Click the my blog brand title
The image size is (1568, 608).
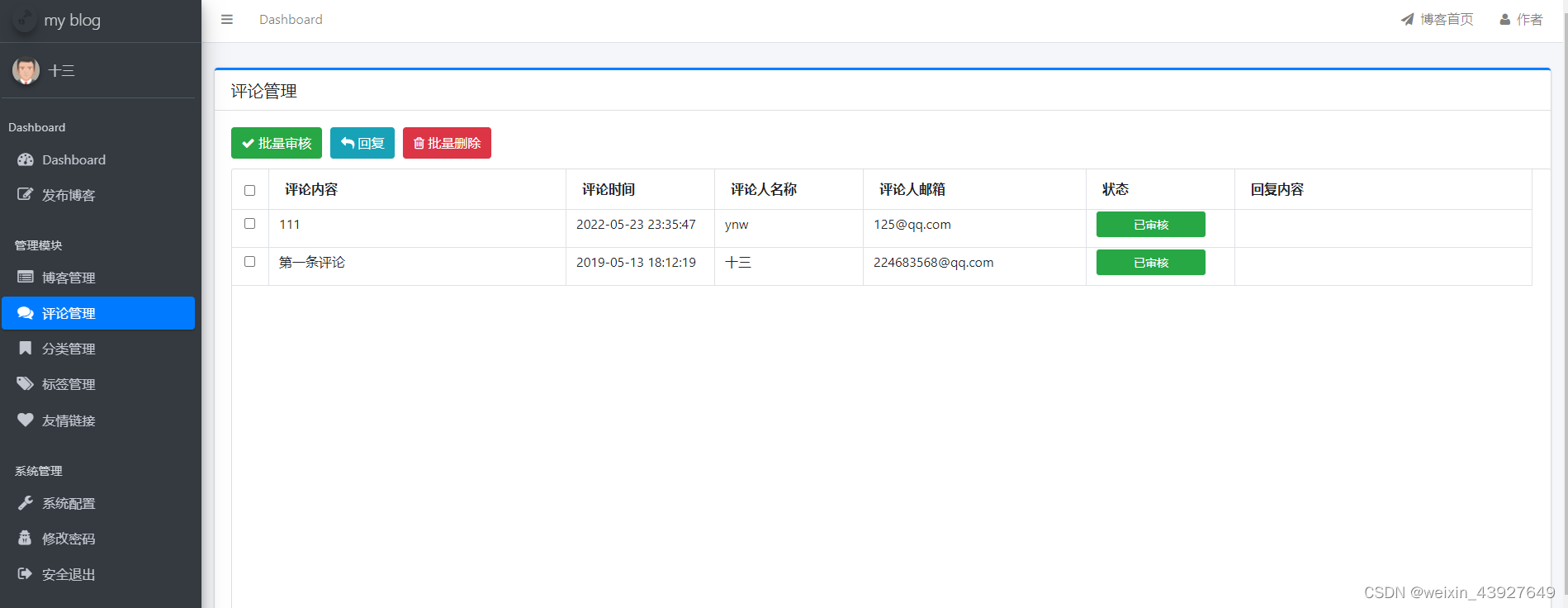[73, 20]
